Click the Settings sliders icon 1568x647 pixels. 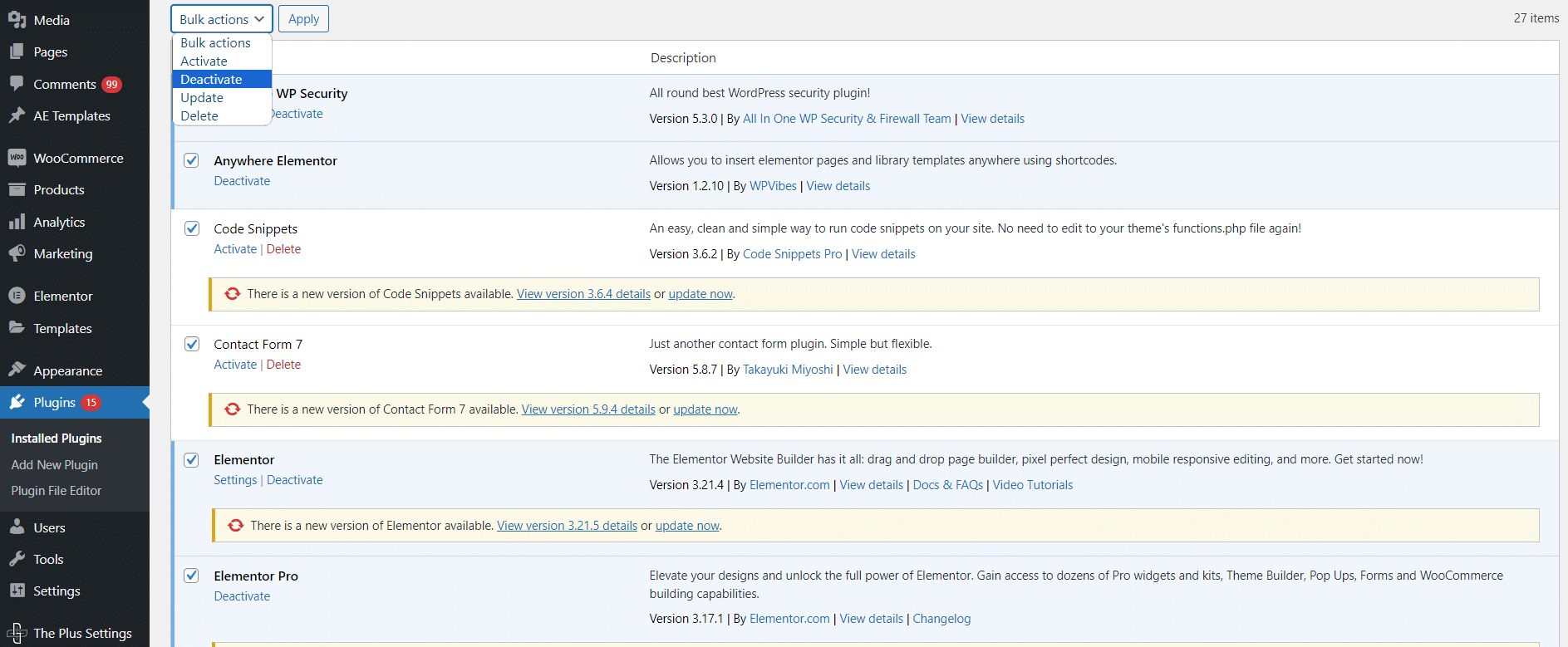pyautogui.click(x=17, y=591)
